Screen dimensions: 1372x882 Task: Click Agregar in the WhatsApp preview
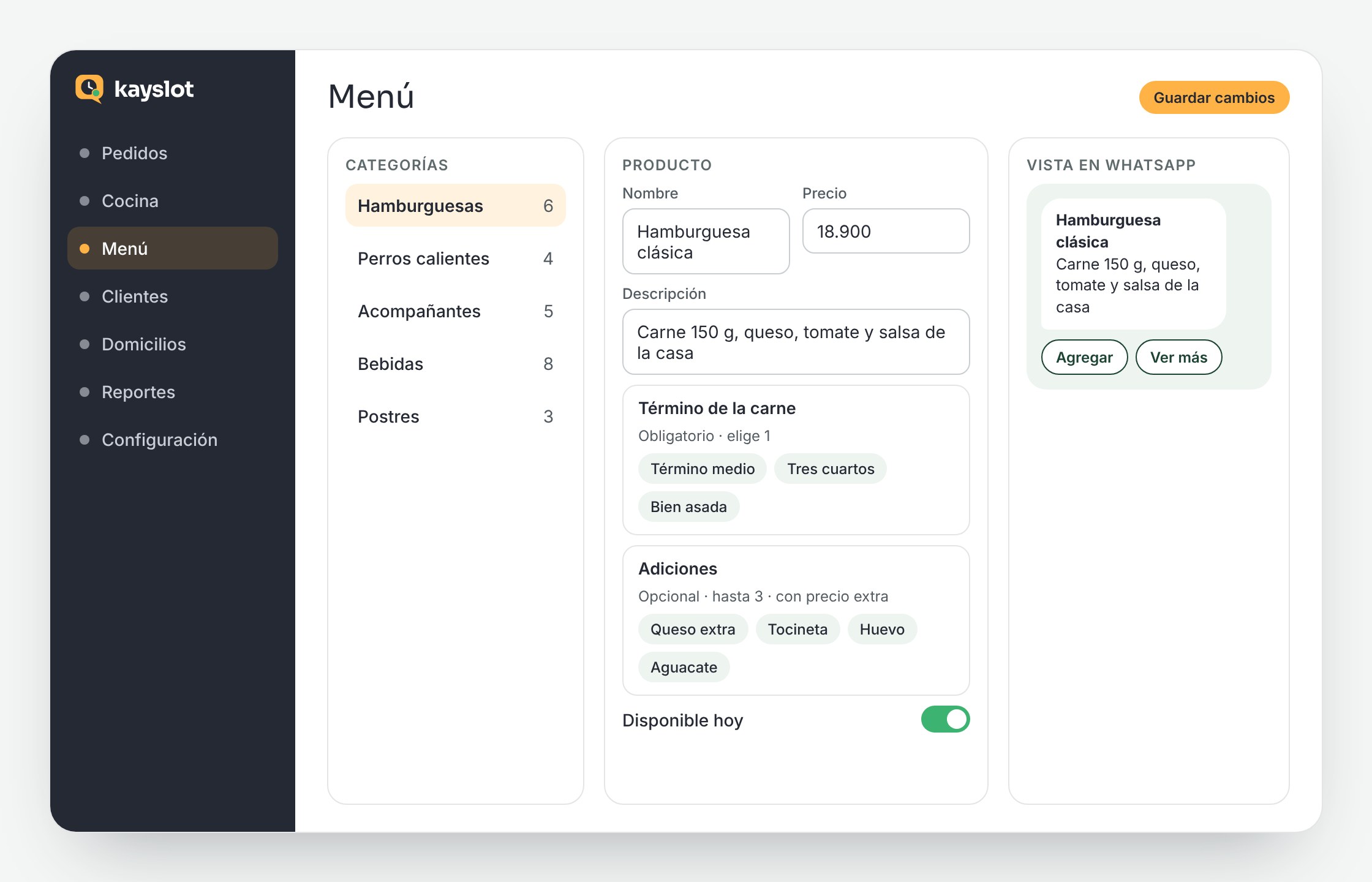1084,357
